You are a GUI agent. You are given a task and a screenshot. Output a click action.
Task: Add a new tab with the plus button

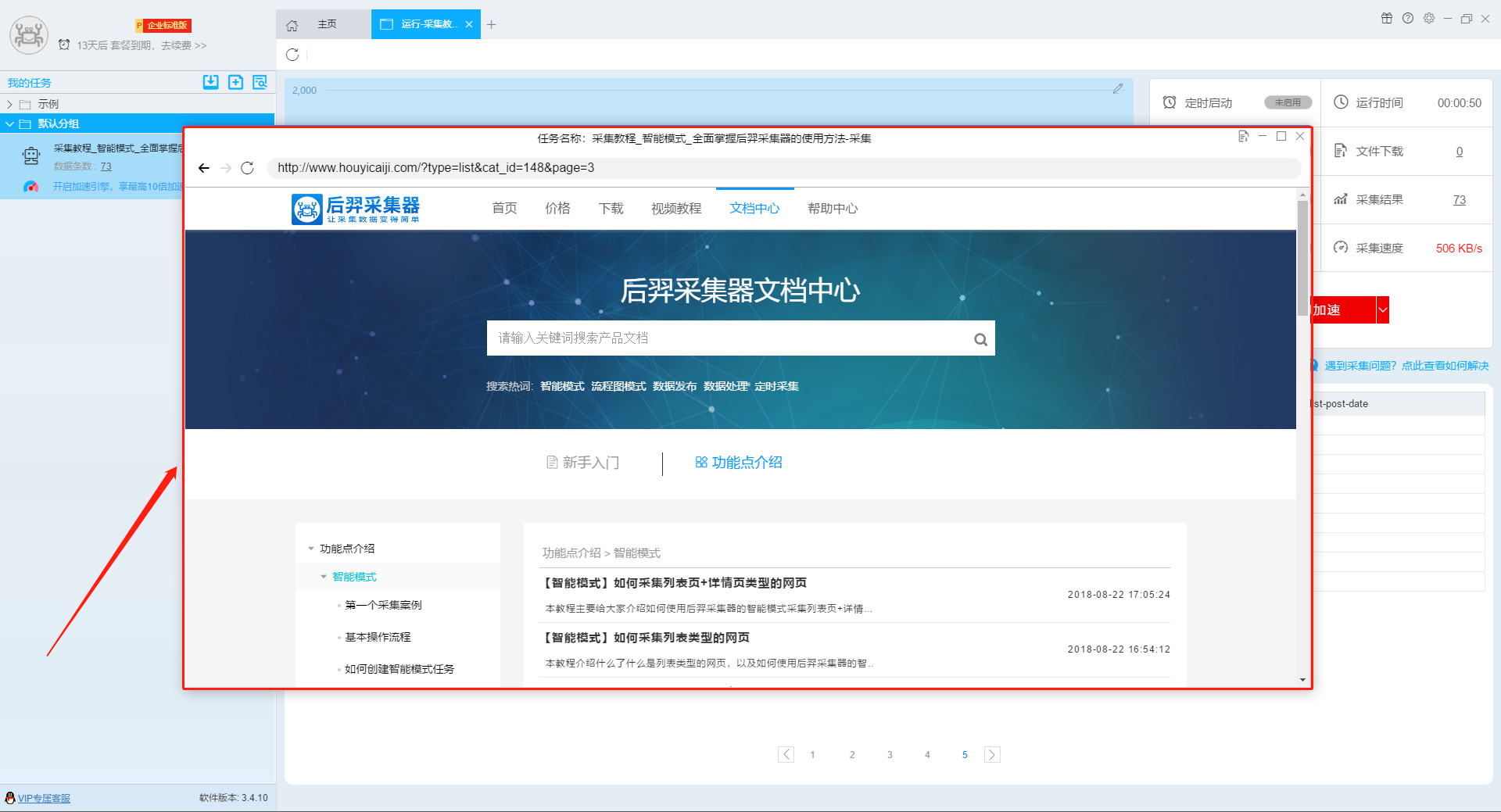491,24
